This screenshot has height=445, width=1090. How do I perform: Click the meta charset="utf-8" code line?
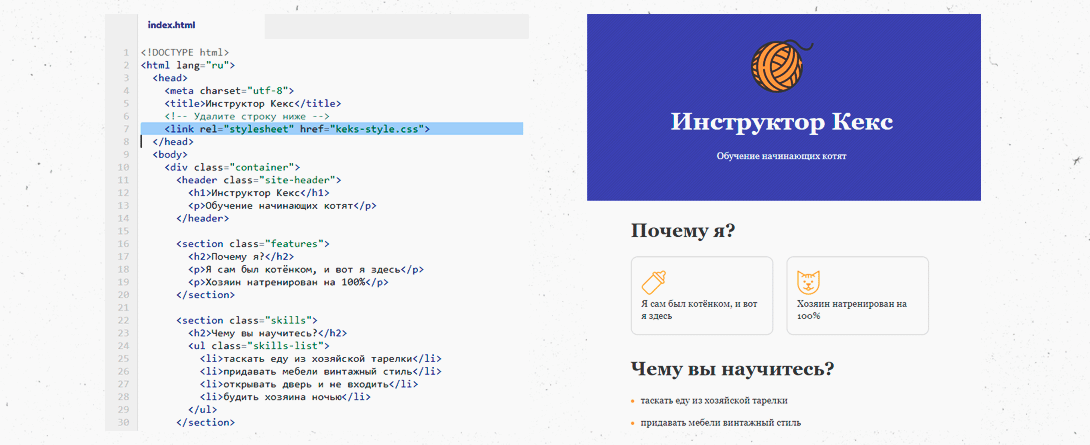point(229,90)
